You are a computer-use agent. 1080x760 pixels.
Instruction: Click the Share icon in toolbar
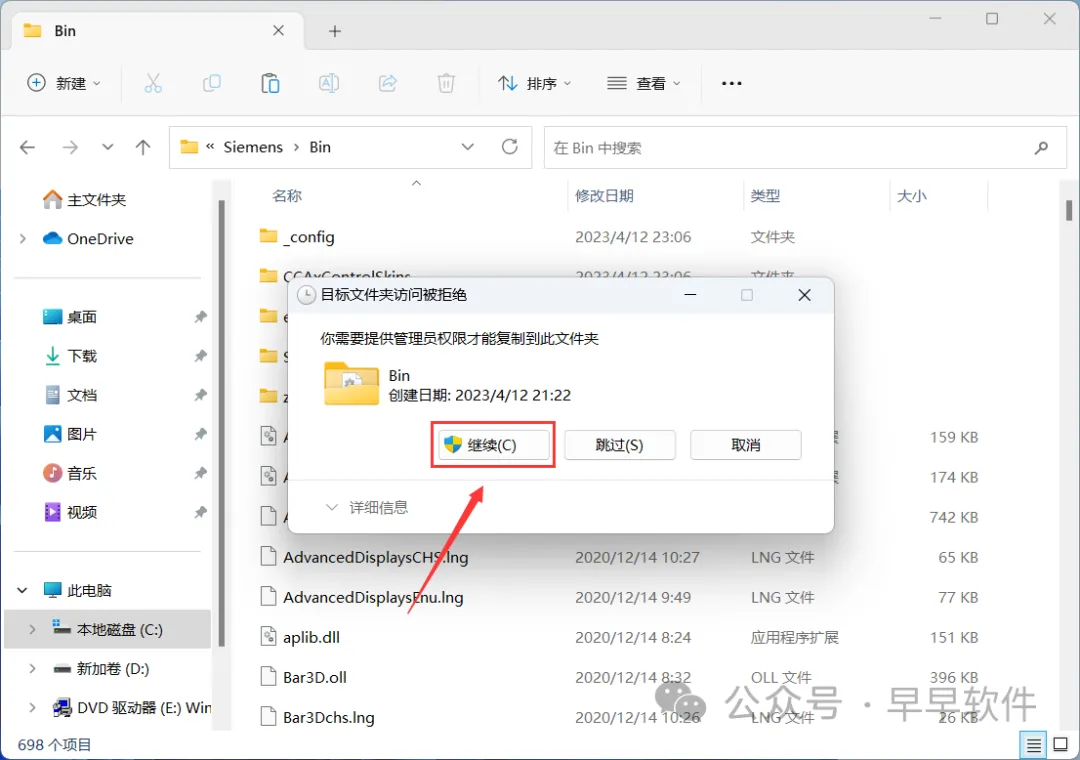tap(388, 83)
